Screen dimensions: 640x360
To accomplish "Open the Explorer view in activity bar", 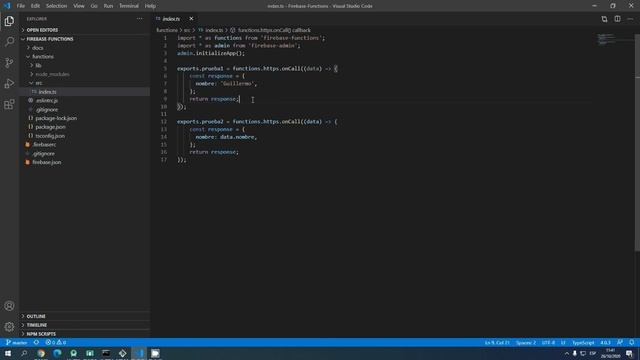I will coord(9,21).
